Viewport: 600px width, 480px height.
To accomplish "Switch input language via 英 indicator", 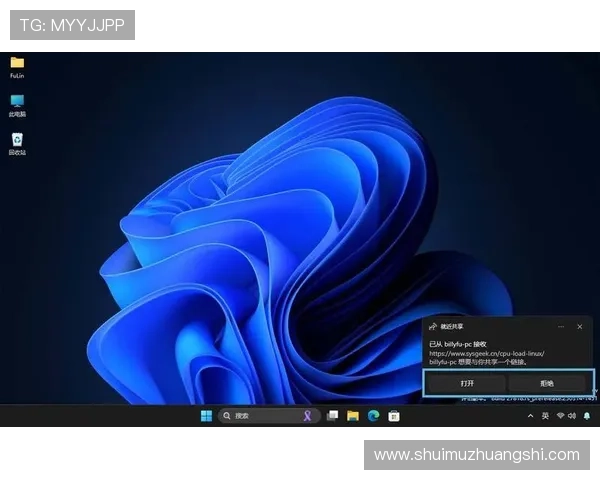I will coord(545,416).
